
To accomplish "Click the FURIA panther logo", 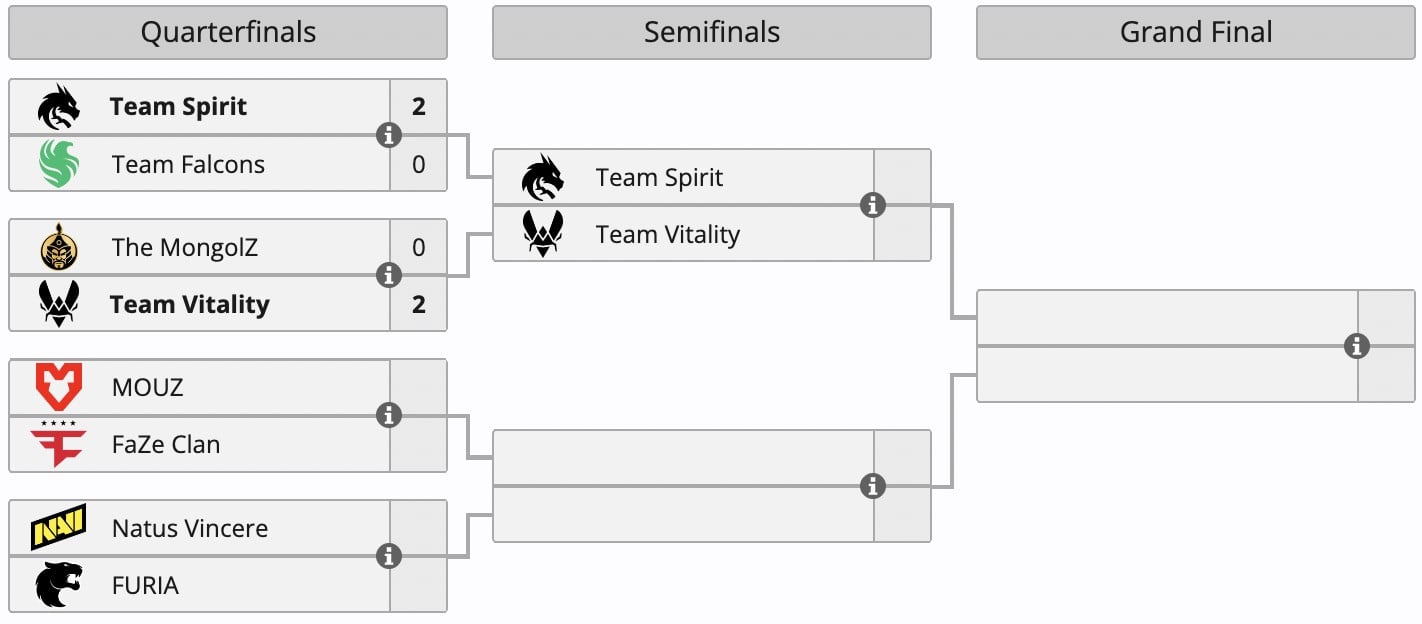I will click(59, 584).
